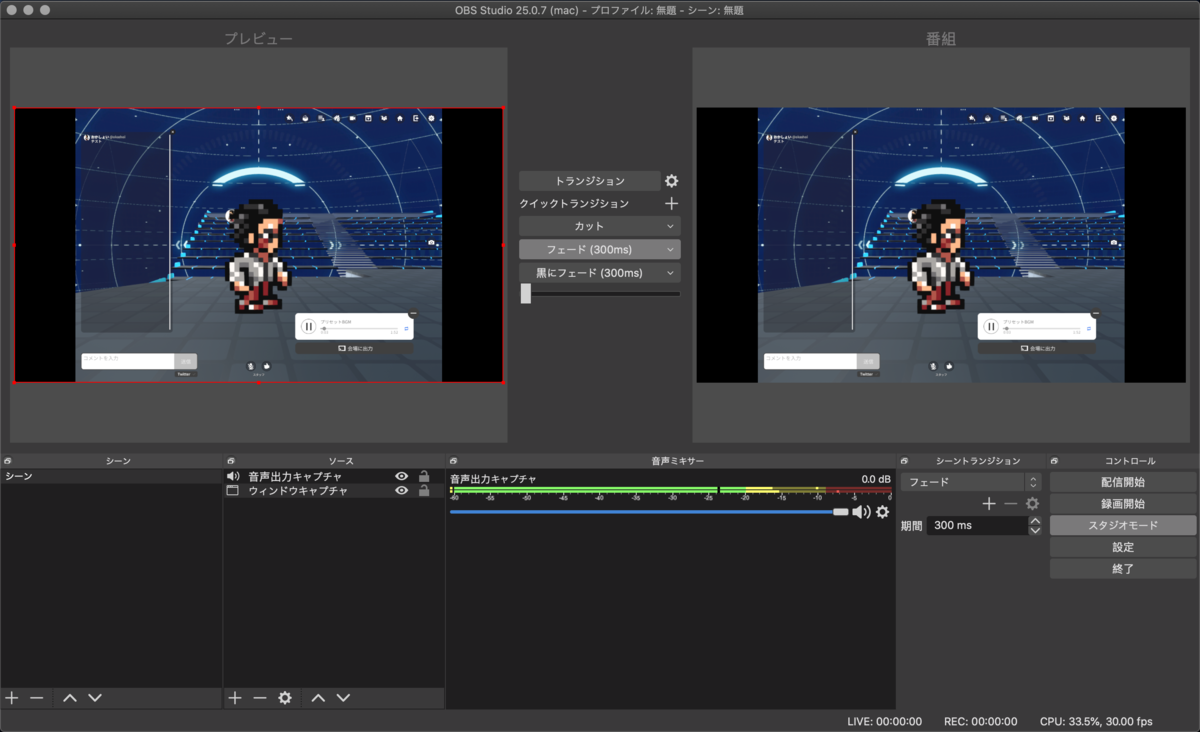This screenshot has width=1200, height=732.
Task: Add a quick transition with plus icon
Action: point(672,203)
